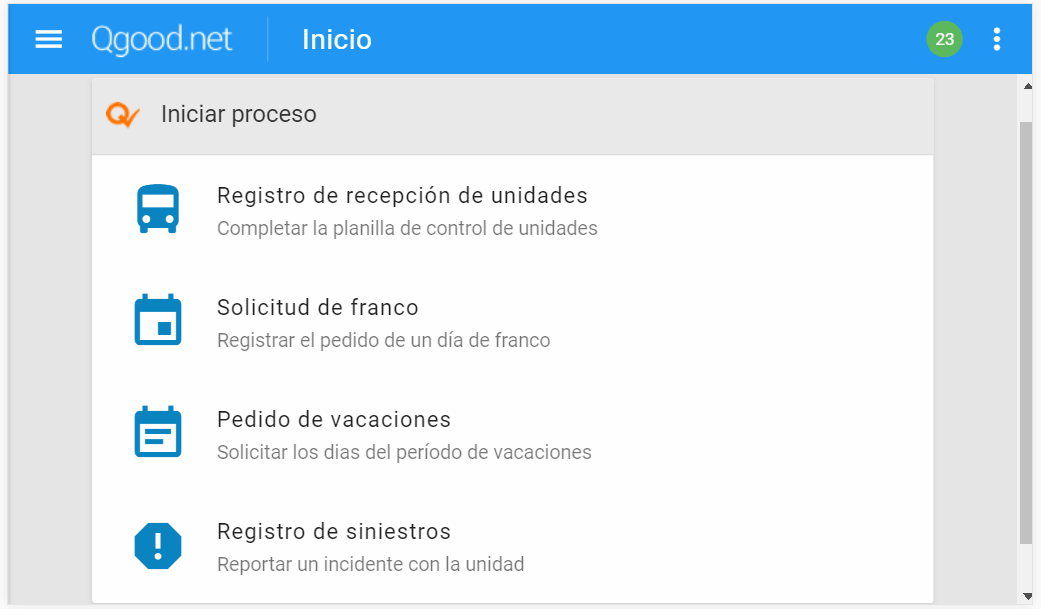Click 'Reportar un incidente con la unidad'
The height and width of the screenshot is (616, 1048).
coord(370,564)
